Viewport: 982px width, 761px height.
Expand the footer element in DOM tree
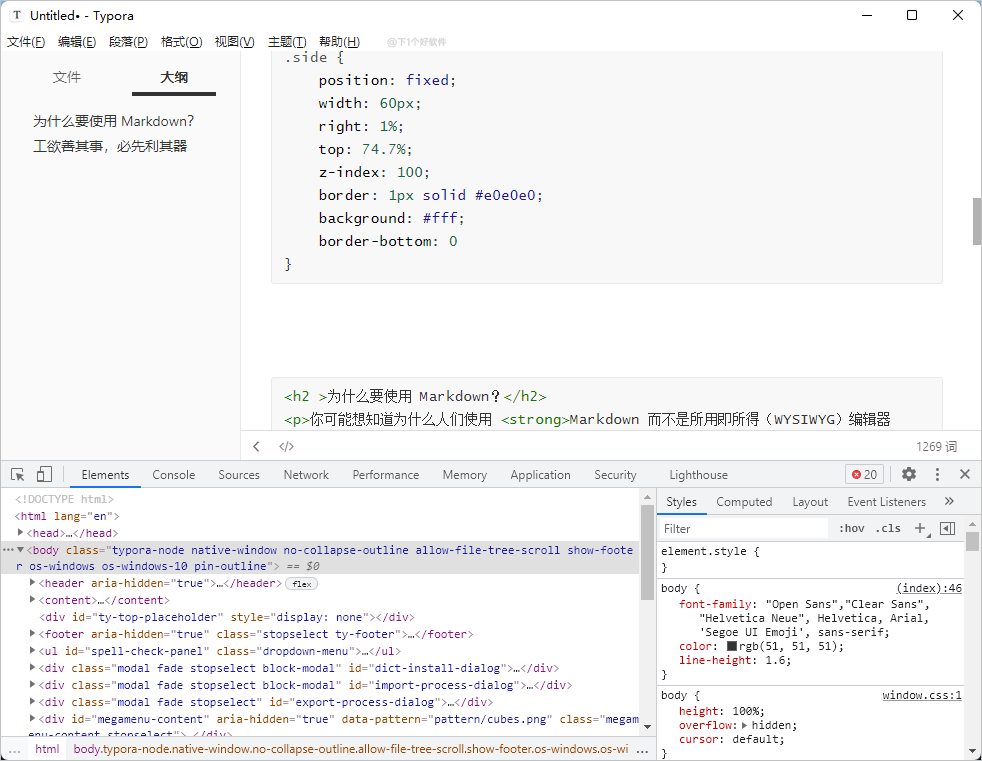(x=33, y=634)
